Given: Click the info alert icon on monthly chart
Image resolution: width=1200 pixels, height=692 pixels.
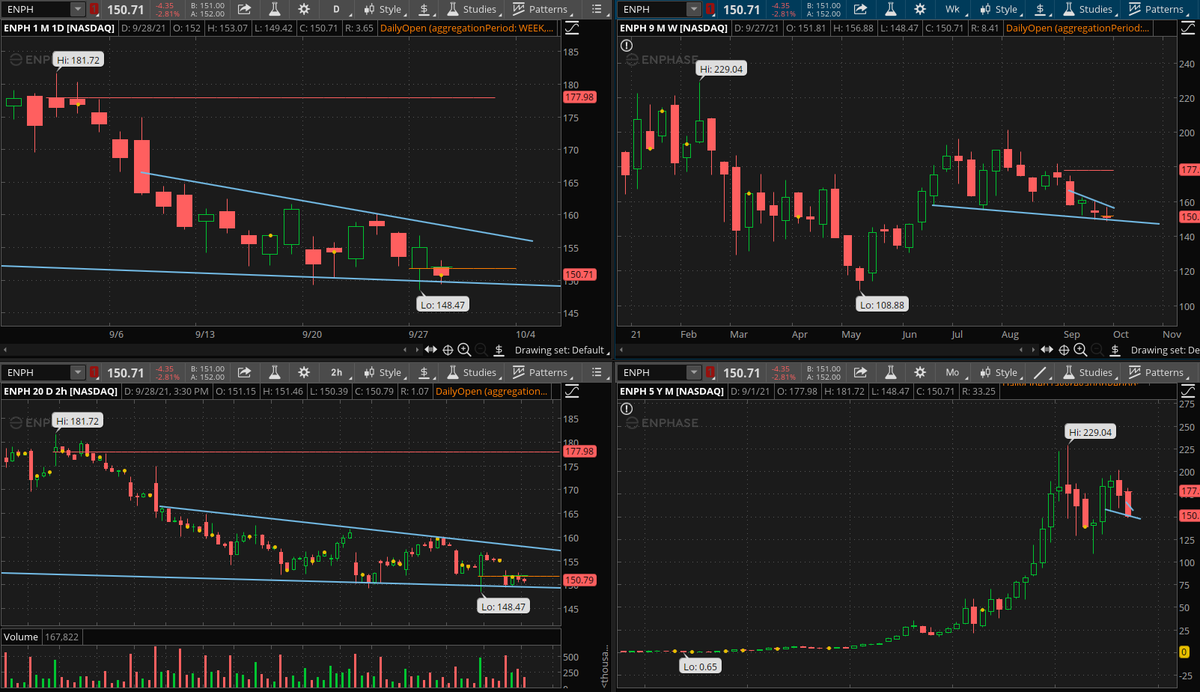Looking at the screenshot, I should [627, 408].
